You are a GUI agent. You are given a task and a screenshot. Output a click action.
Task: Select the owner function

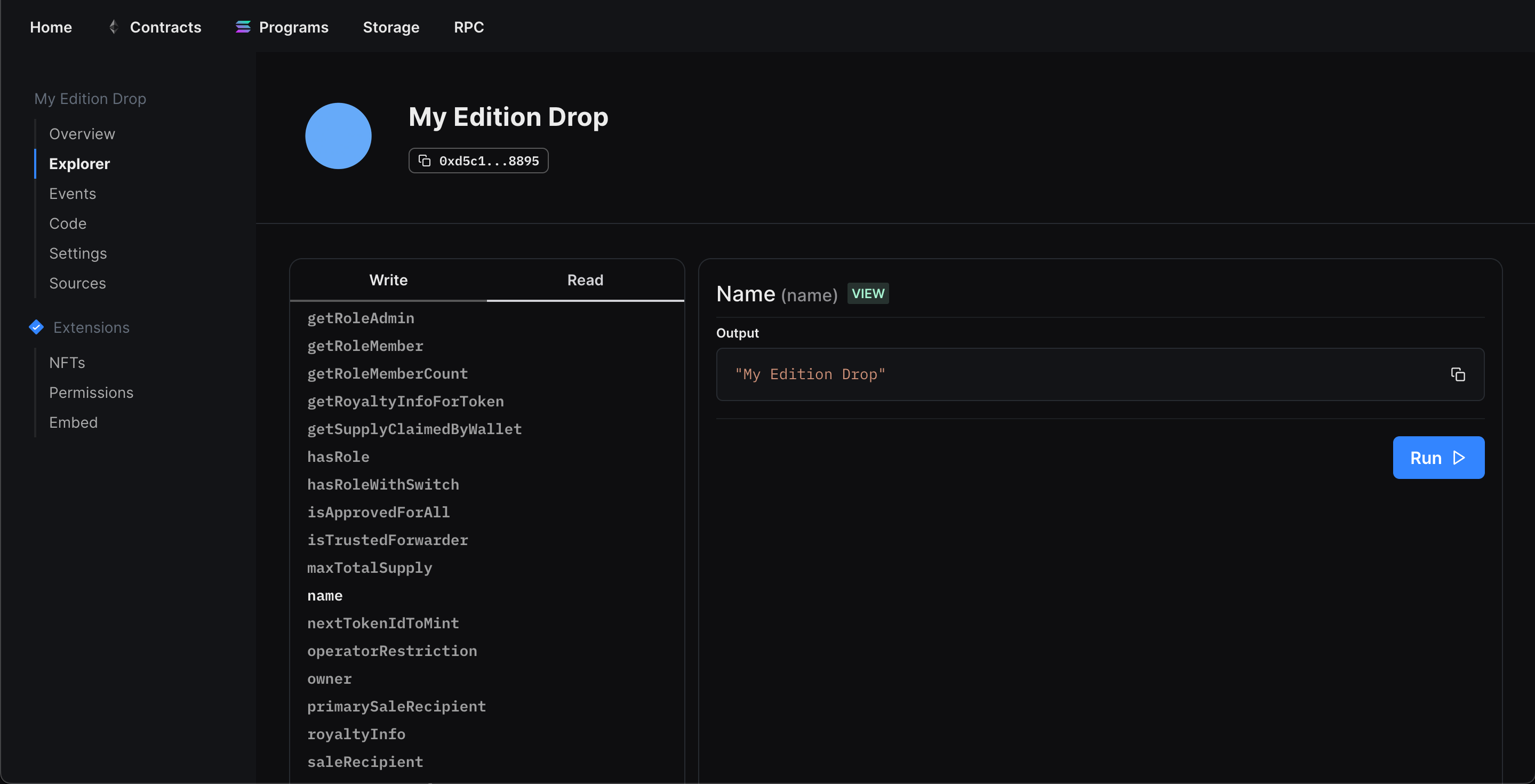[x=330, y=678]
